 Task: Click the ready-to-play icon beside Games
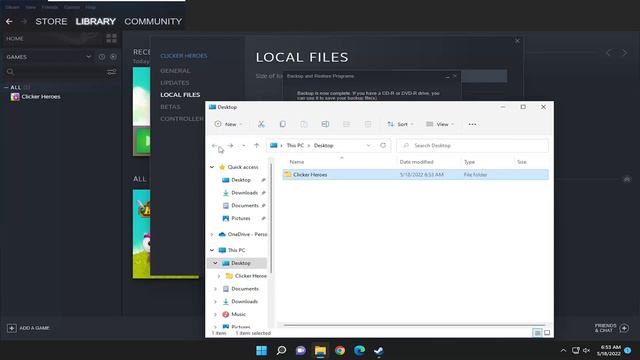(x=113, y=57)
